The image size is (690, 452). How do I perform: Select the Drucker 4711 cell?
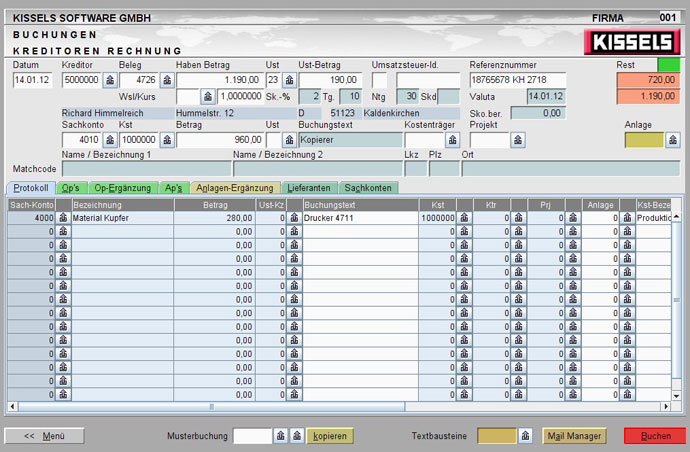click(x=360, y=218)
